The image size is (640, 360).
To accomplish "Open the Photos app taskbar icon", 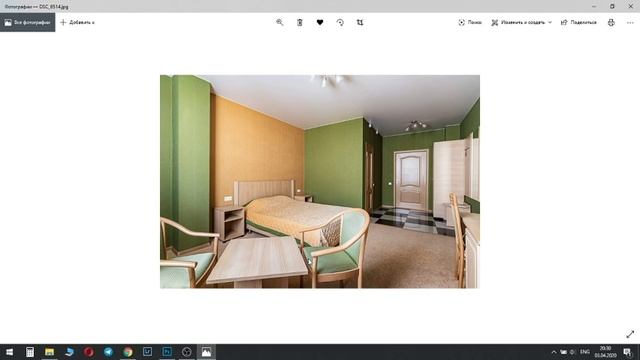I will 206,352.
